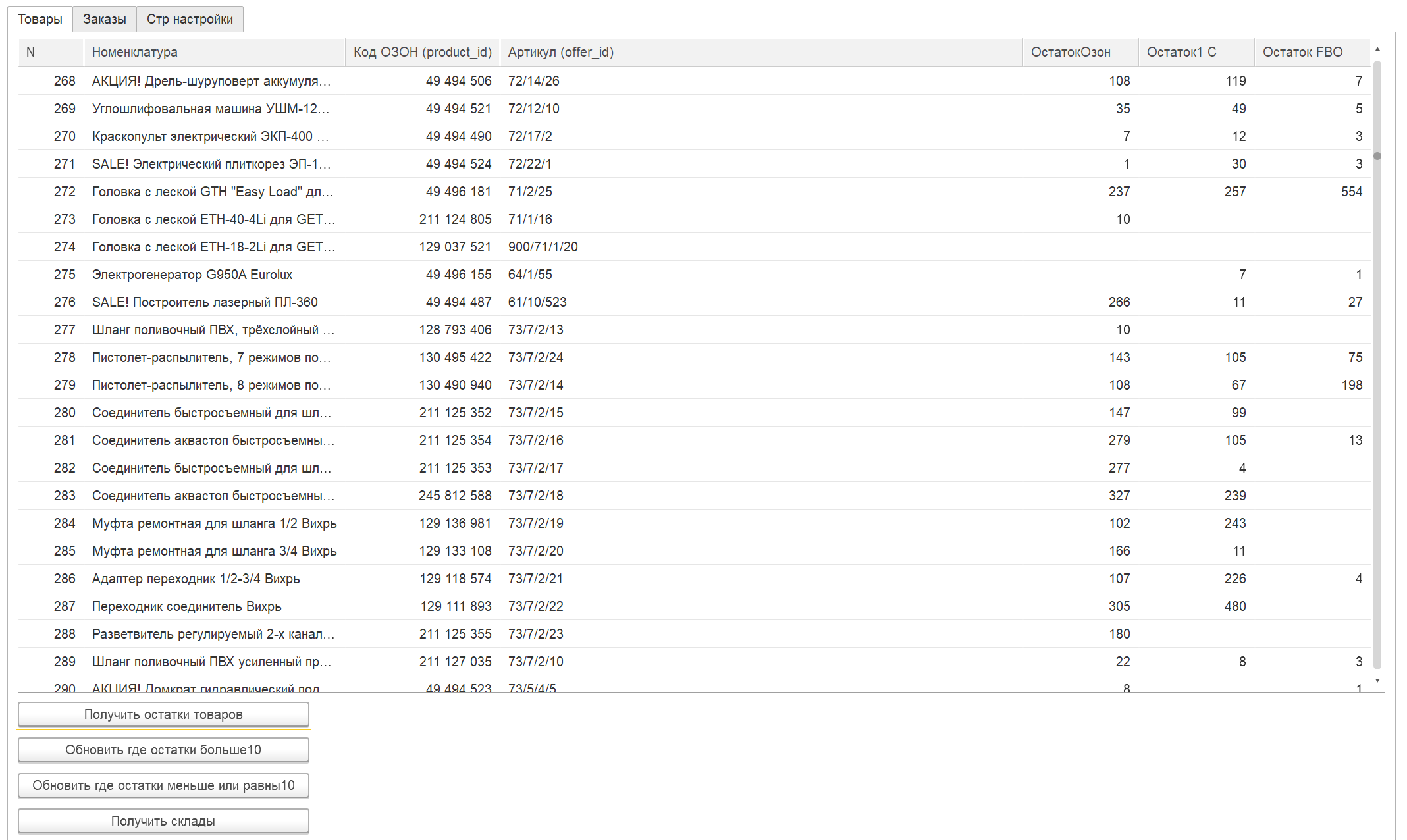Select row 275 Электрогенератор G950A Eurolux
Image resolution: width=1407 pixels, height=840 pixels.
(x=192, y=275)
